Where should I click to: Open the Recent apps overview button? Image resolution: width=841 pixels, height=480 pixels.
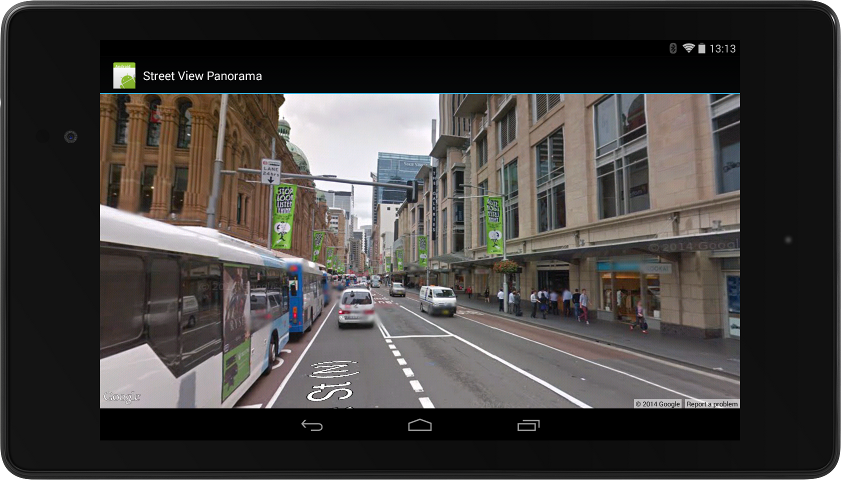tap(528, 425)
